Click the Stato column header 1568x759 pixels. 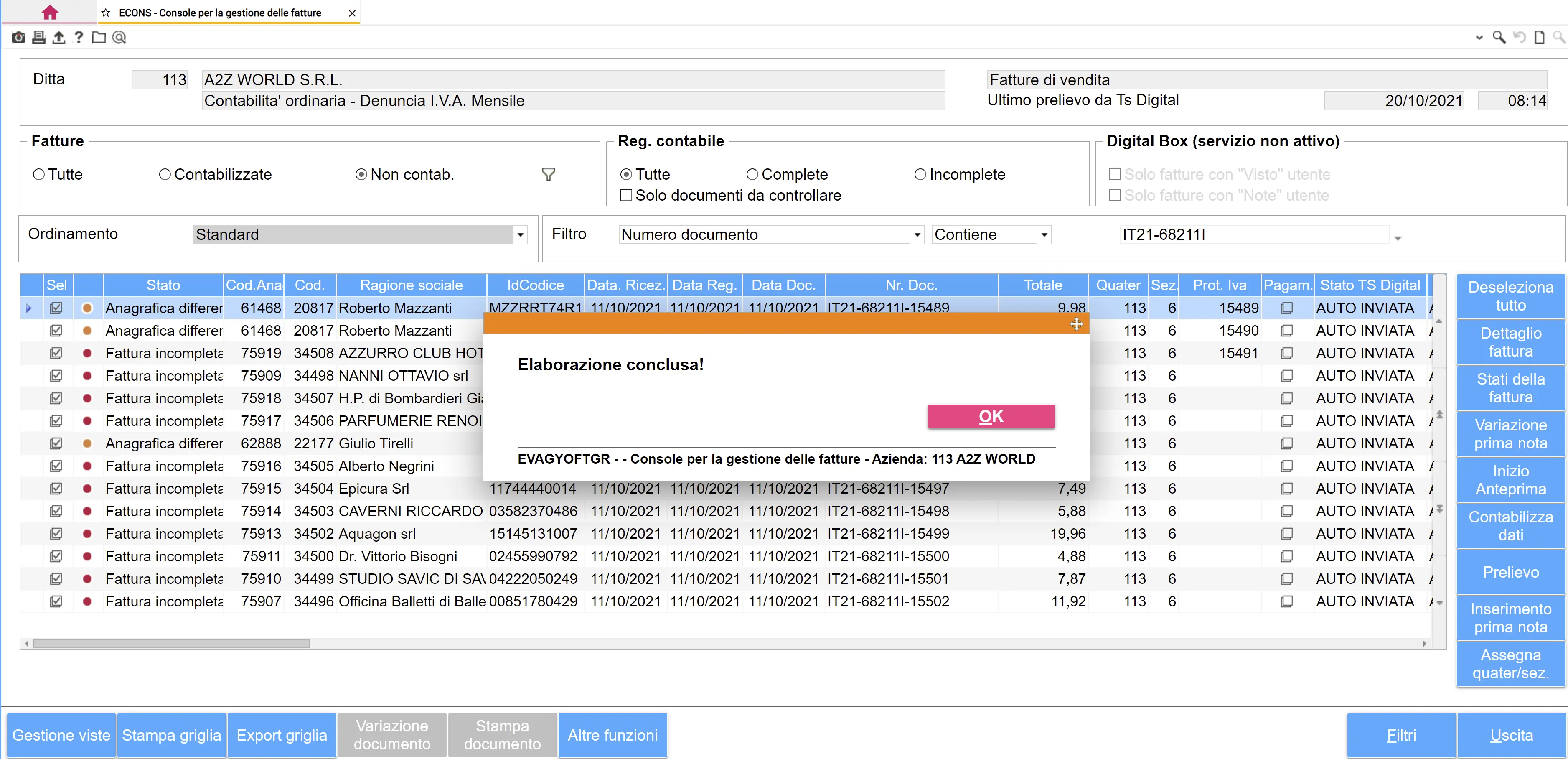163,285
